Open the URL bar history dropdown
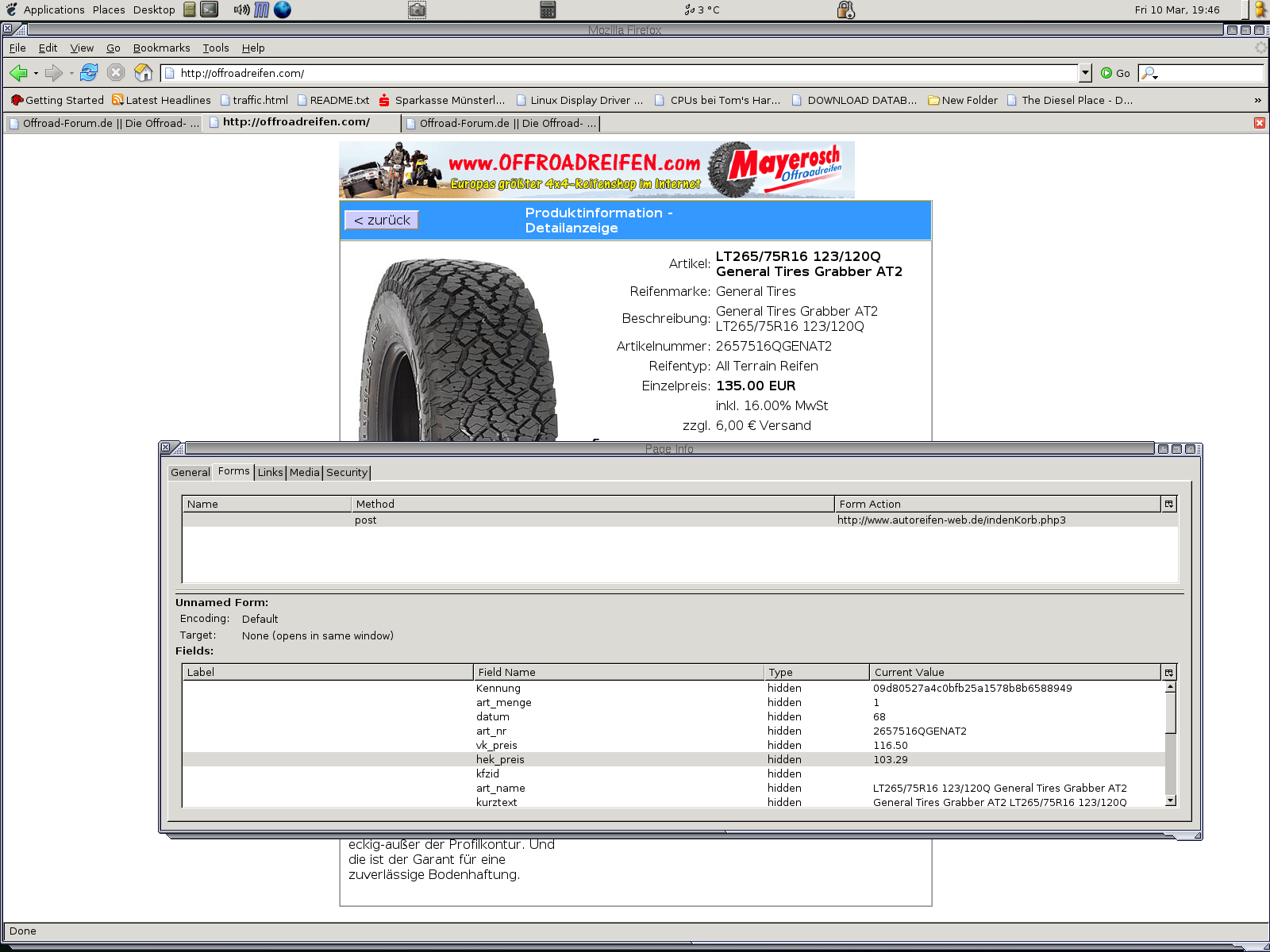 pos(1085,73)
